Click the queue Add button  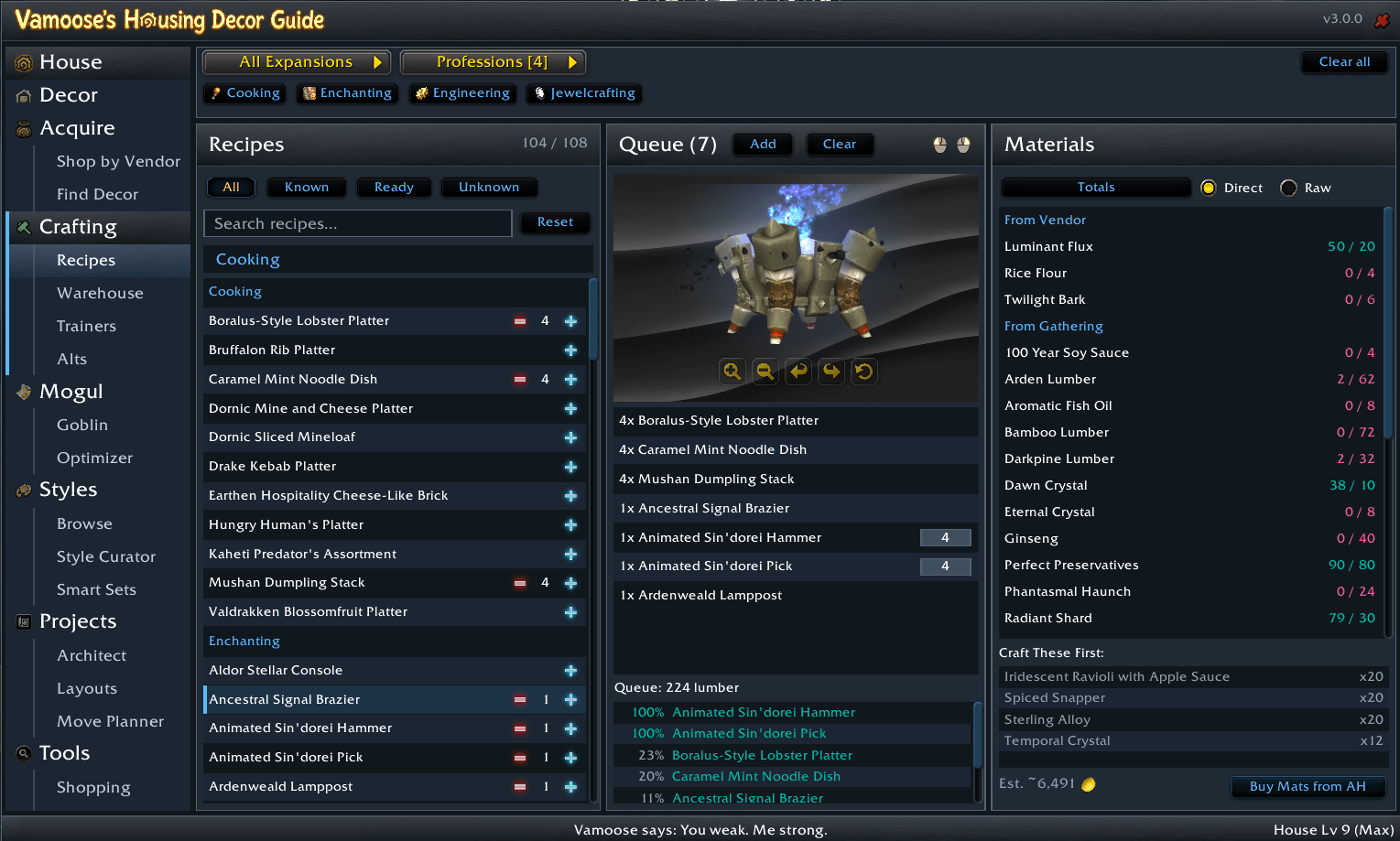[763, 145]
